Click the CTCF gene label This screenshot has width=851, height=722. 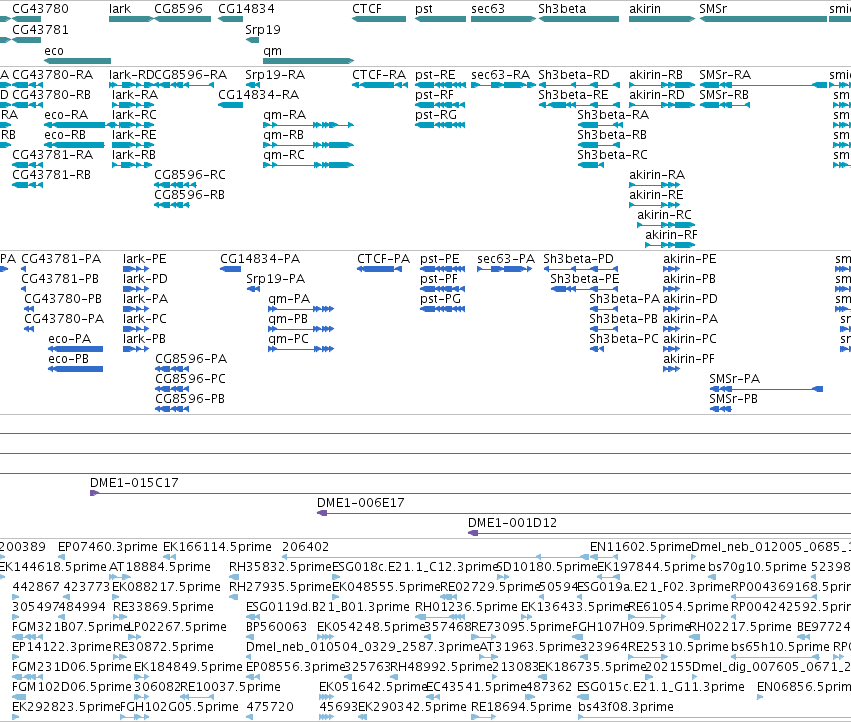point(367,9)
